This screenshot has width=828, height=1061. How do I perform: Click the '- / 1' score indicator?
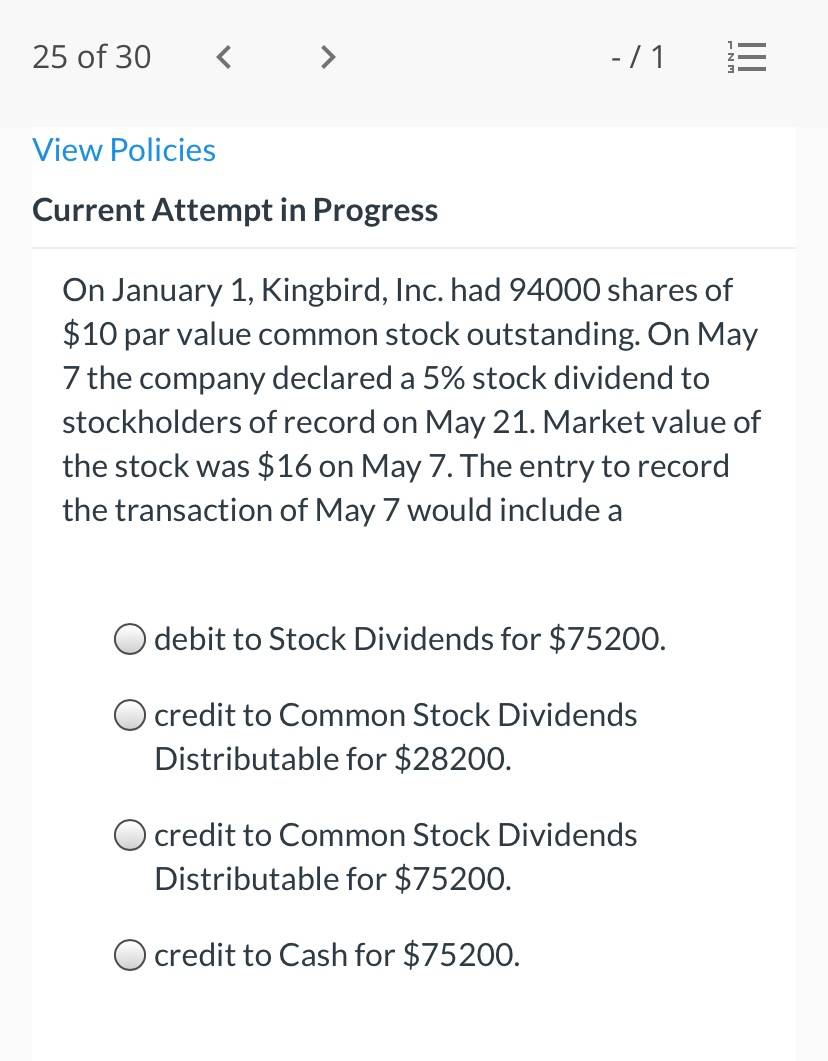pos(637,57)
